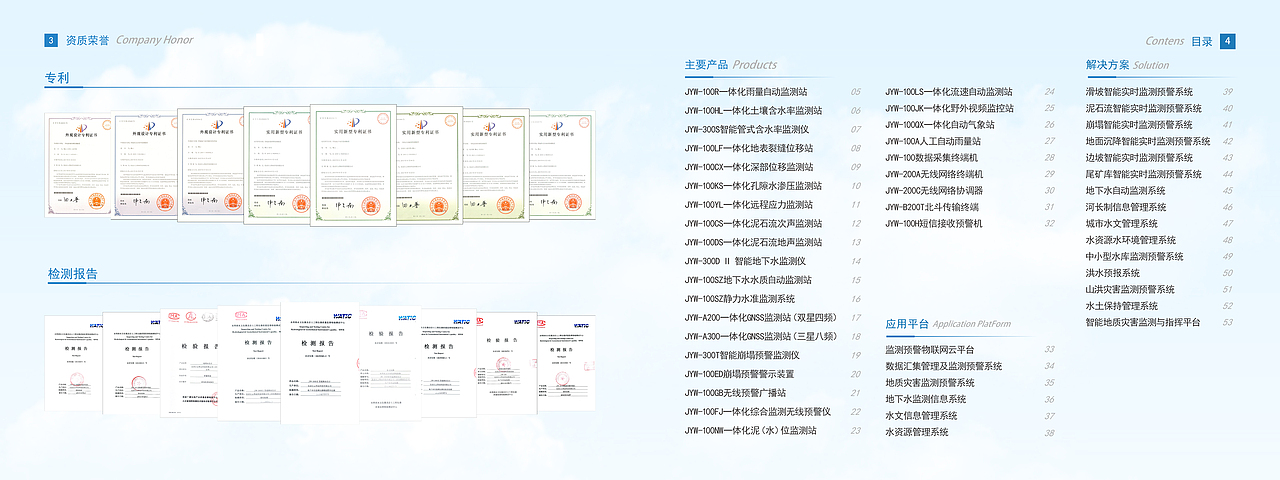Click the page number 4 badge beside 目录

(1228, 41)
